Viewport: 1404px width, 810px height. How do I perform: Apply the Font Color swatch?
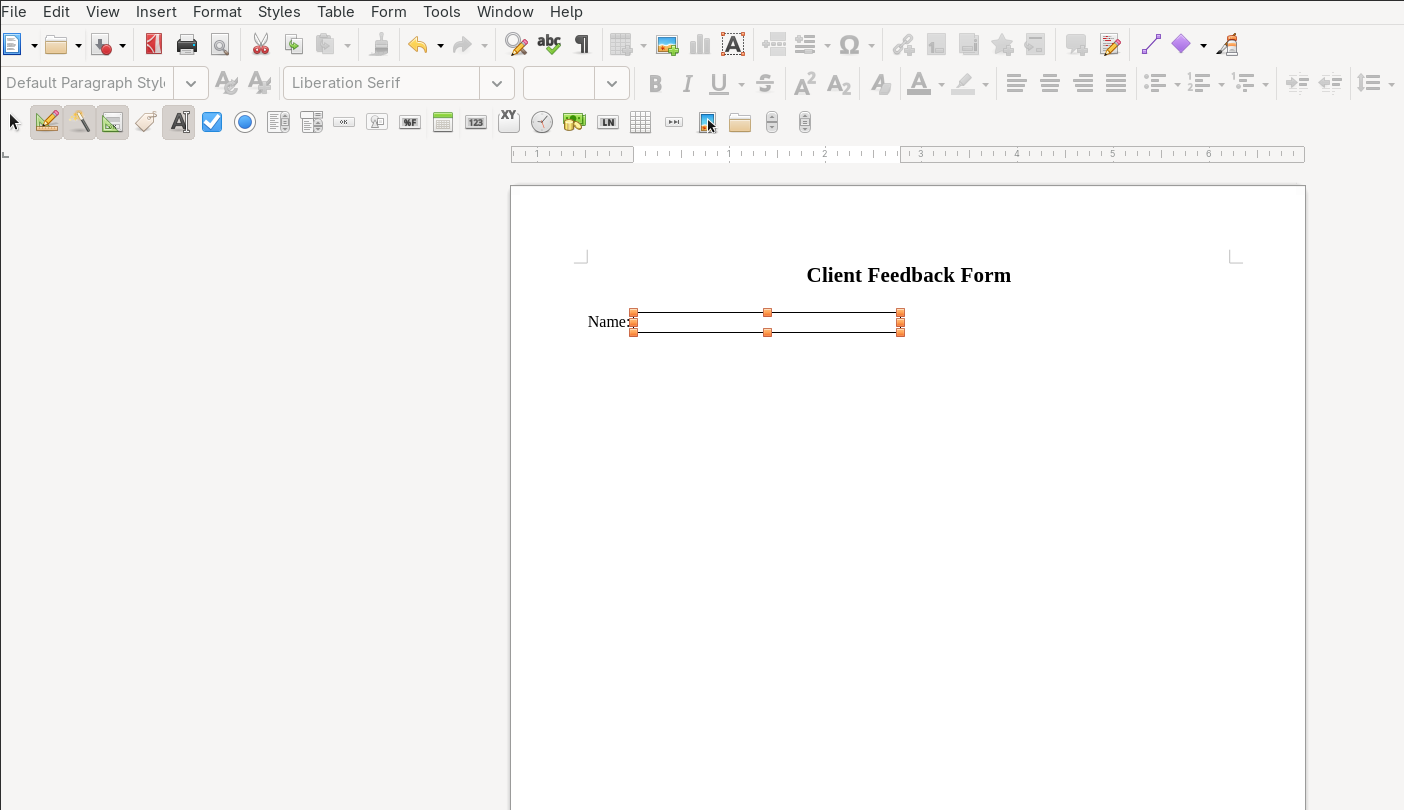(919, 84)
